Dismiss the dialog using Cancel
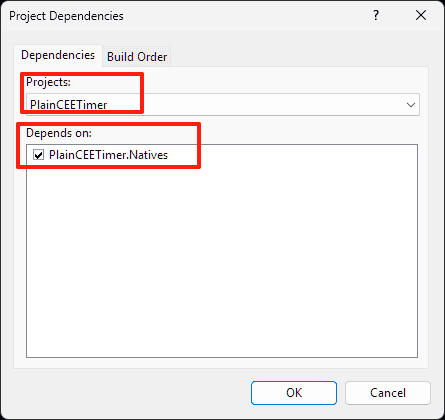This screenshot has width=445, height=420. [388, 393]
